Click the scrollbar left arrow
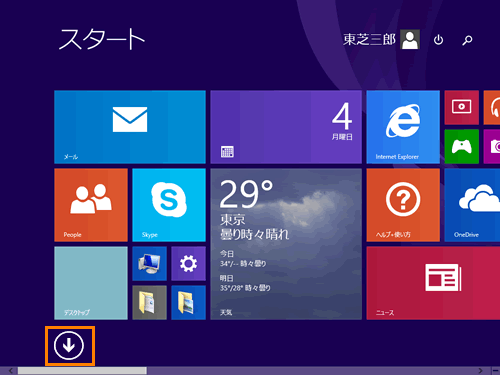The height and width of the screenshot is (375, 500). (11, 371)
